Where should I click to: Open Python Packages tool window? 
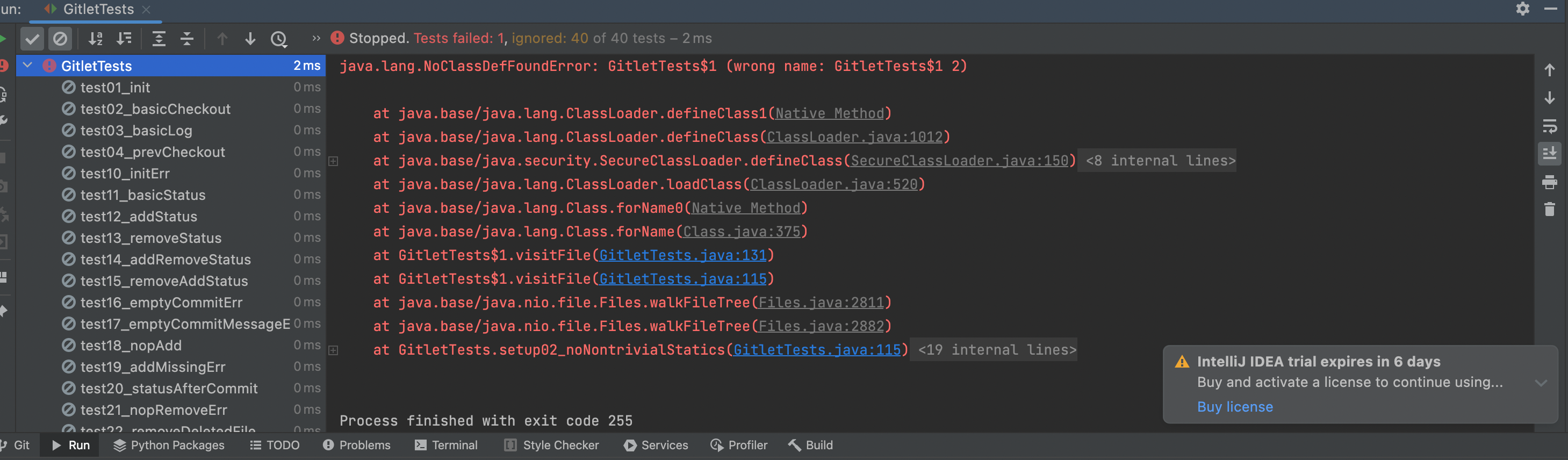[169, 445]
